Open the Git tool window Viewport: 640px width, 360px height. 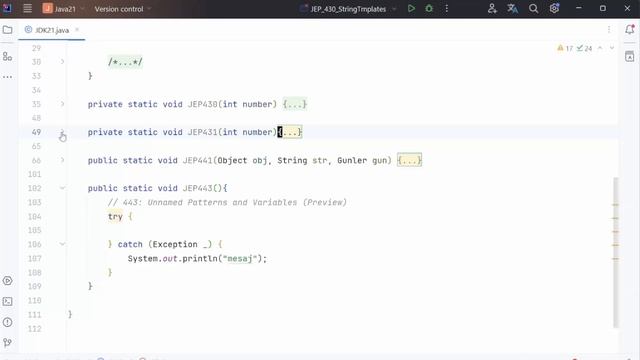(7, 342)
